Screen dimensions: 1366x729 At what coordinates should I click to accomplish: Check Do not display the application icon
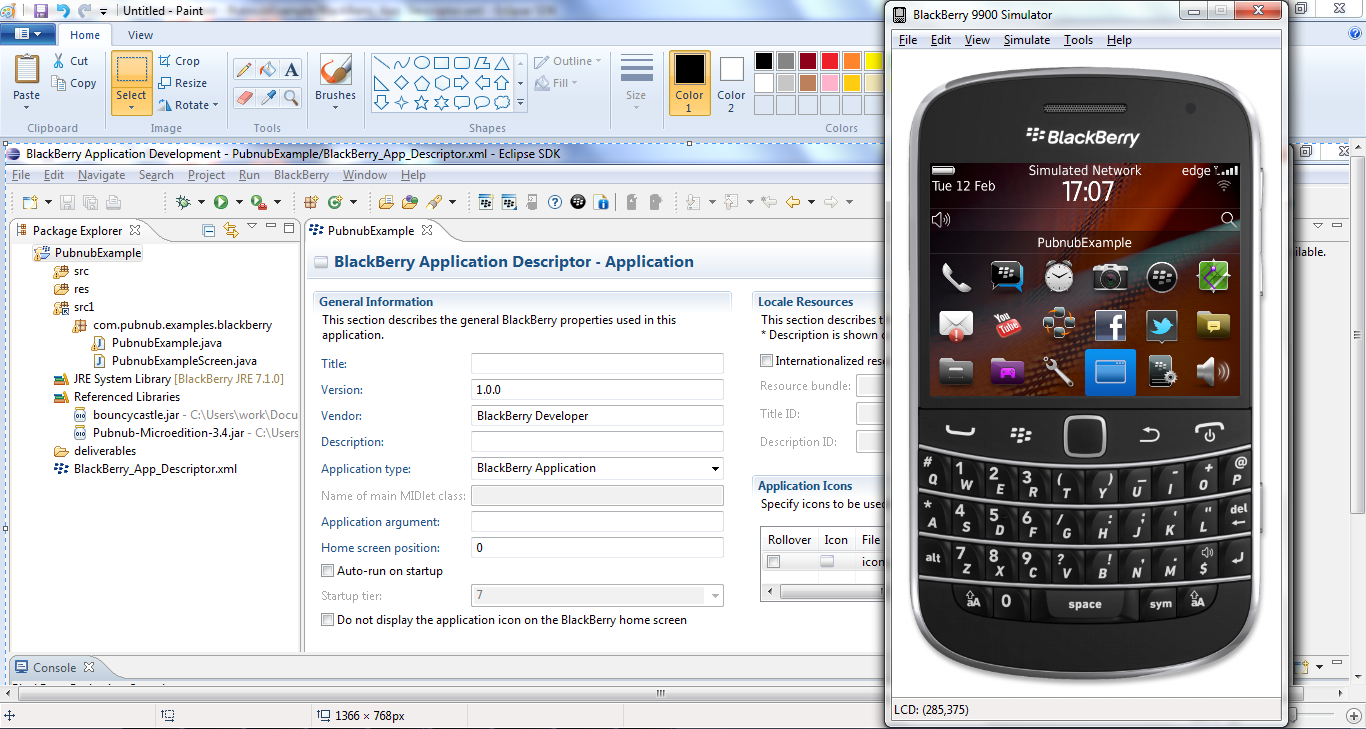(x=327, y=620)
